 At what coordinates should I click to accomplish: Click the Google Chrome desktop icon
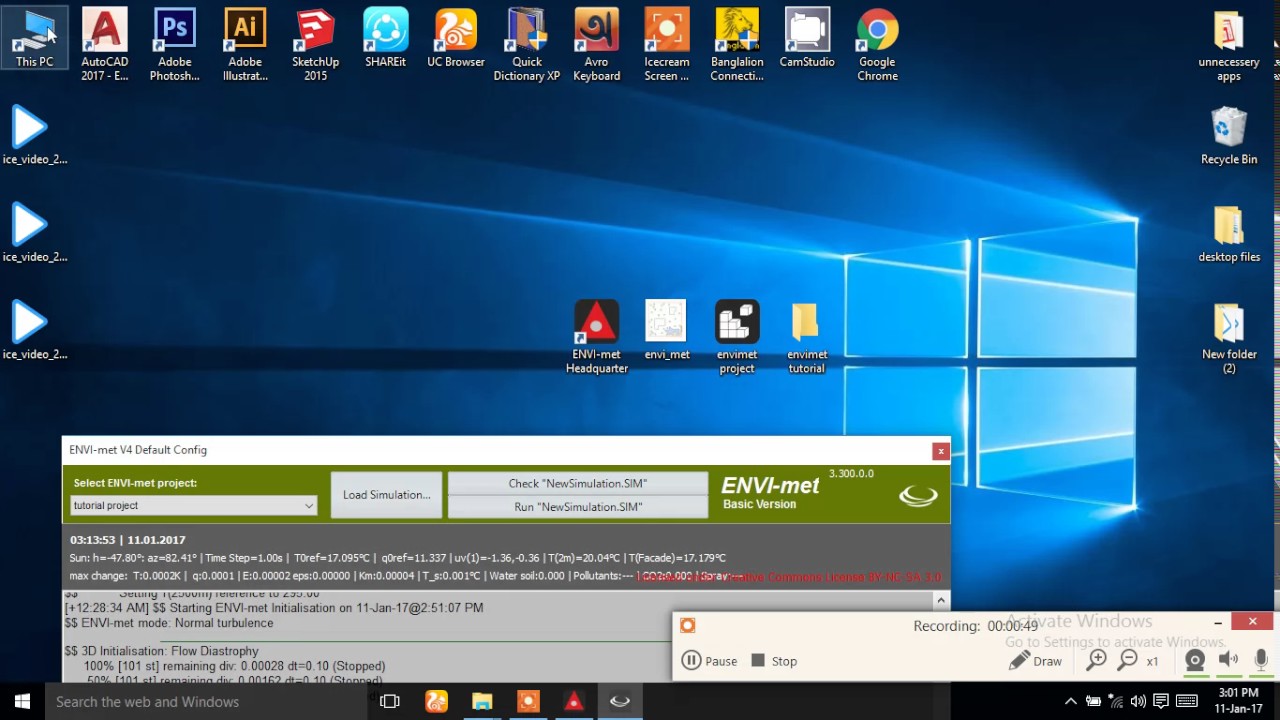(877, 44)
